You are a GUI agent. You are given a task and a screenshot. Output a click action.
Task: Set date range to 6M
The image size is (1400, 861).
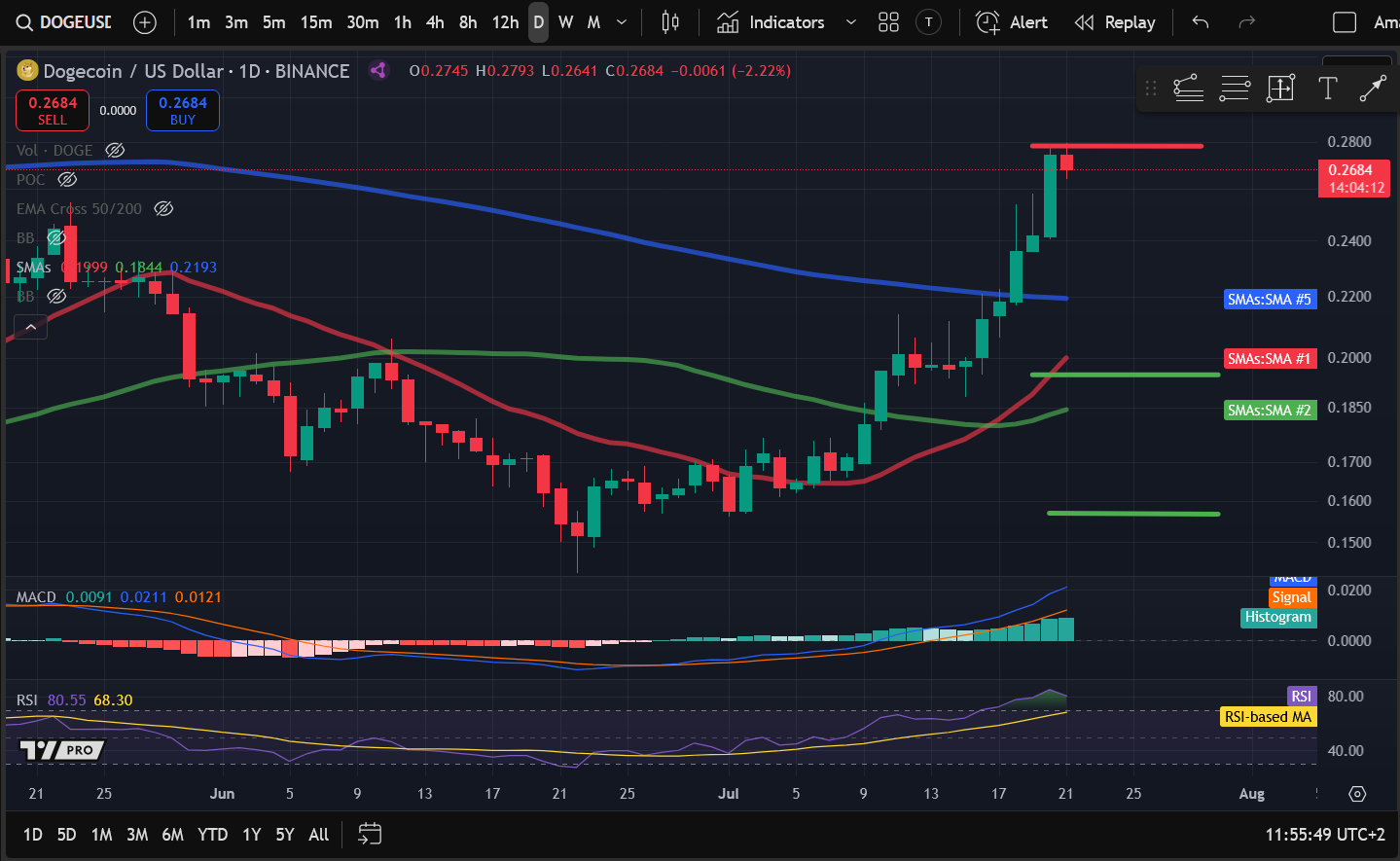click(x=172, y=835)
